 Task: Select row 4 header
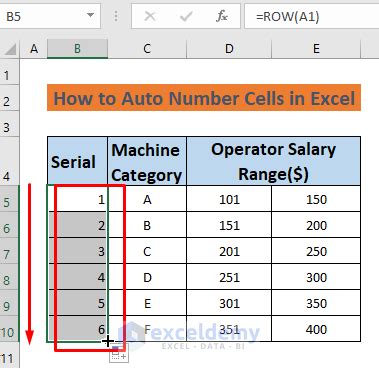click(x=9, y=161)
